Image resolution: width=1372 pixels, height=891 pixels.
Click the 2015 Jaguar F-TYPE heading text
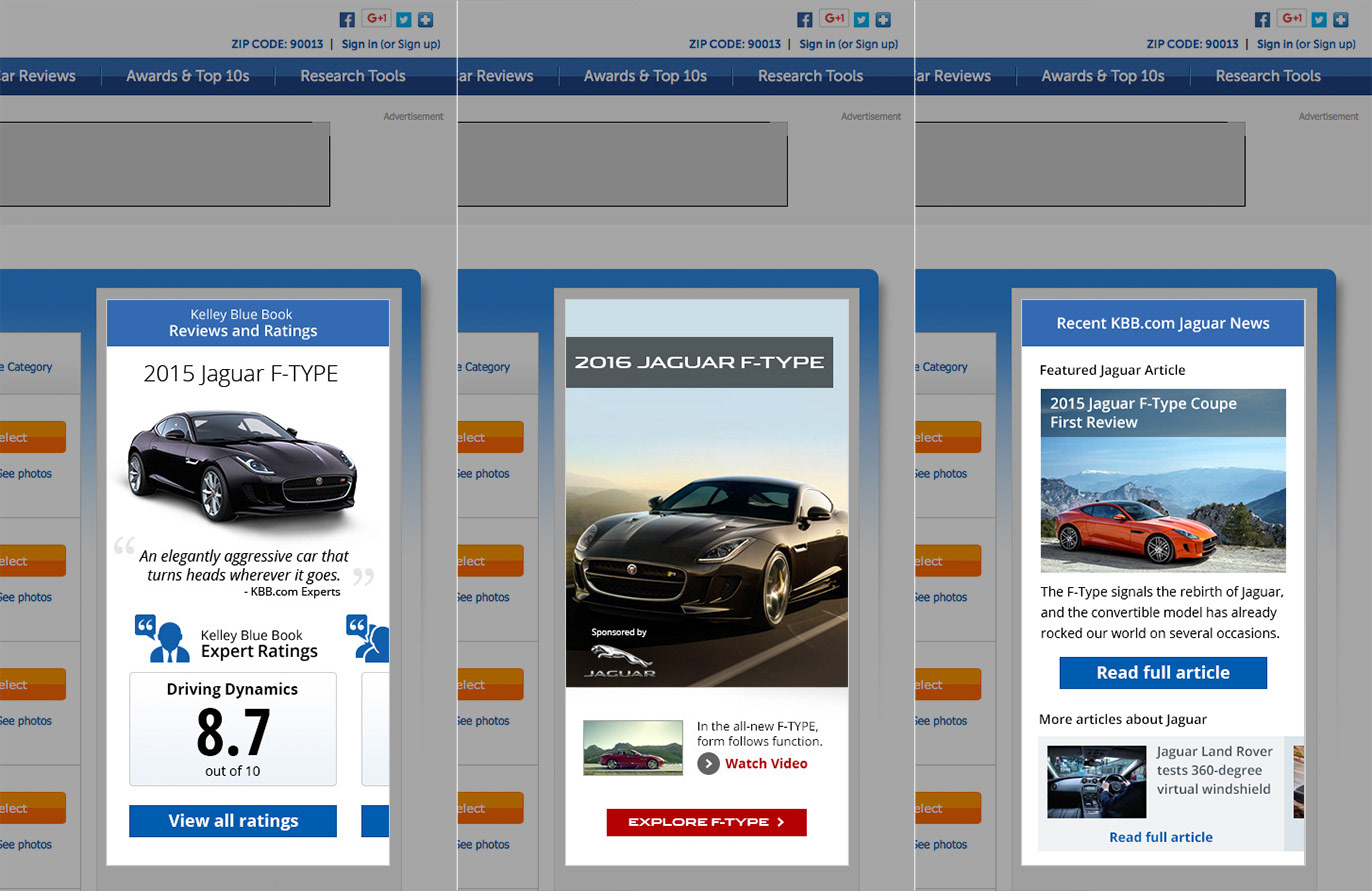[x=241, y=374]
